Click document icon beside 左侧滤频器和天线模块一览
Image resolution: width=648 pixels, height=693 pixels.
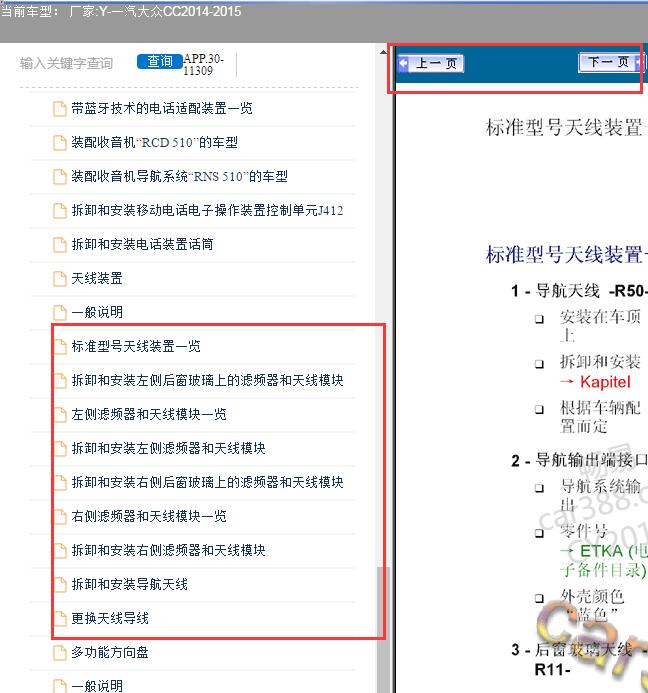click(x=60, y=415)
